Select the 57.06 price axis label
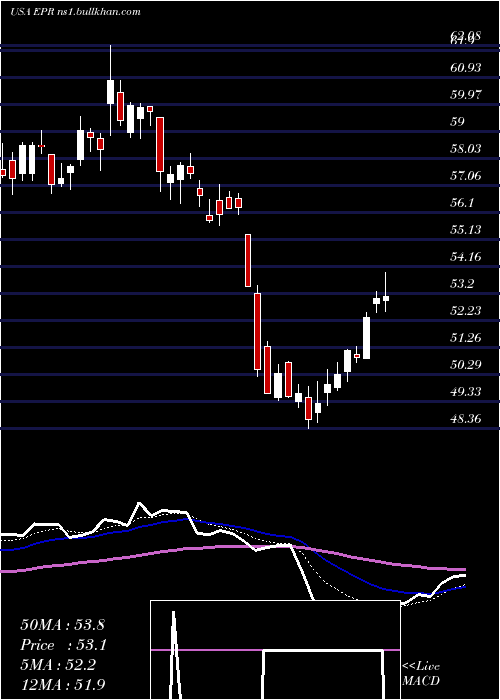Screen dimensions: 500x700 pos(465,176)
